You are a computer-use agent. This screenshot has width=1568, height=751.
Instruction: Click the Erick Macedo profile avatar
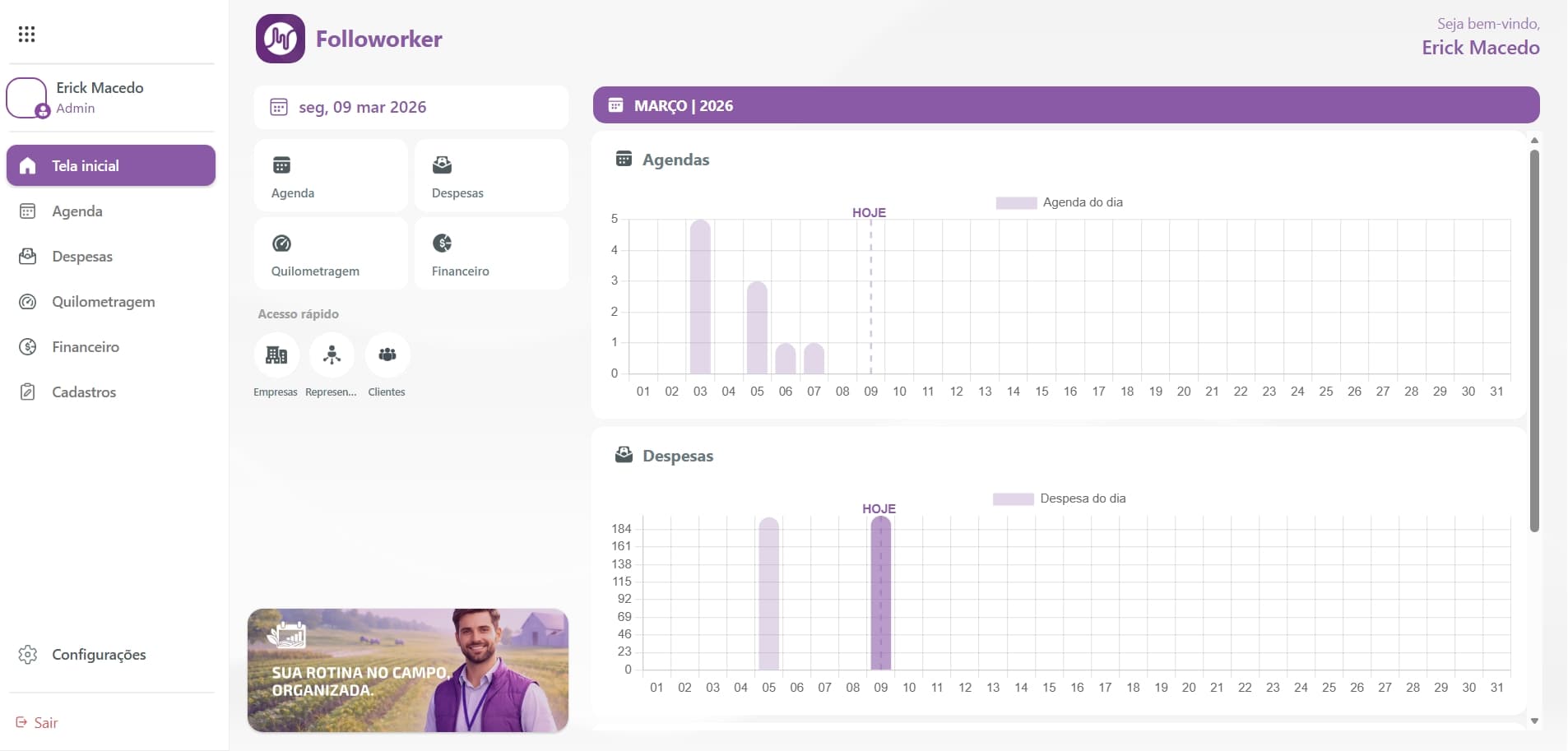[x=27, y=98]
